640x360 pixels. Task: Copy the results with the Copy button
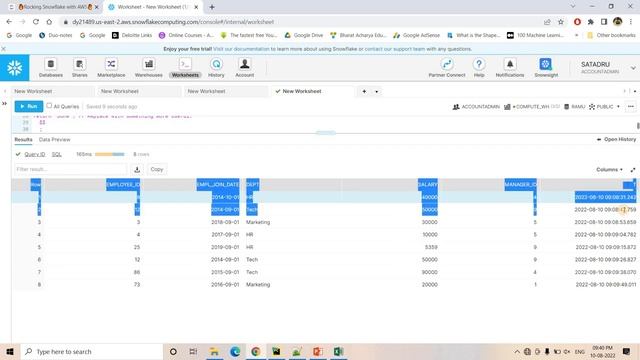pyautogui.click(x=157, y=169)
